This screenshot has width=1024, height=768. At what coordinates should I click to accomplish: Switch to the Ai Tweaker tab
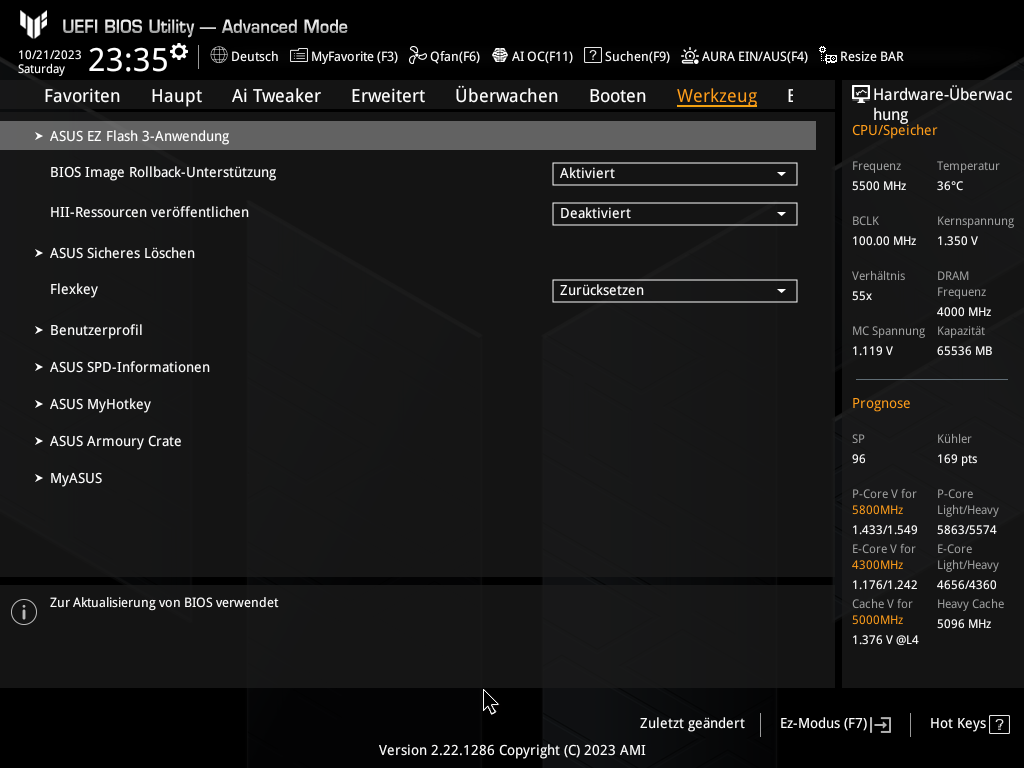point(276,96)
